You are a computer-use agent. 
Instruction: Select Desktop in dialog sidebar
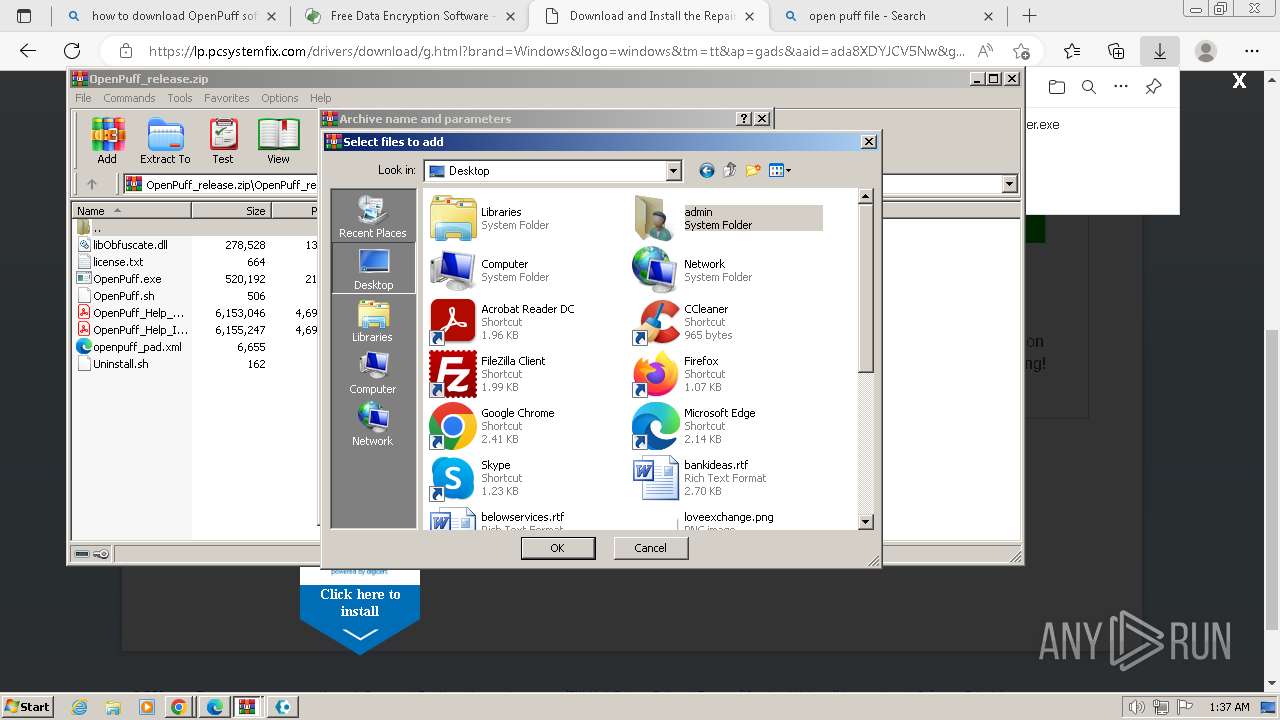pyautogui.click(x=373, y=269)
